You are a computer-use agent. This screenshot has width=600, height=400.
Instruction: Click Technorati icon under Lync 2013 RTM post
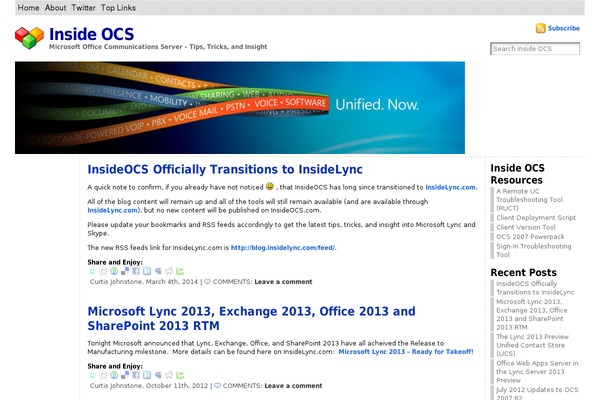point(180,375)
